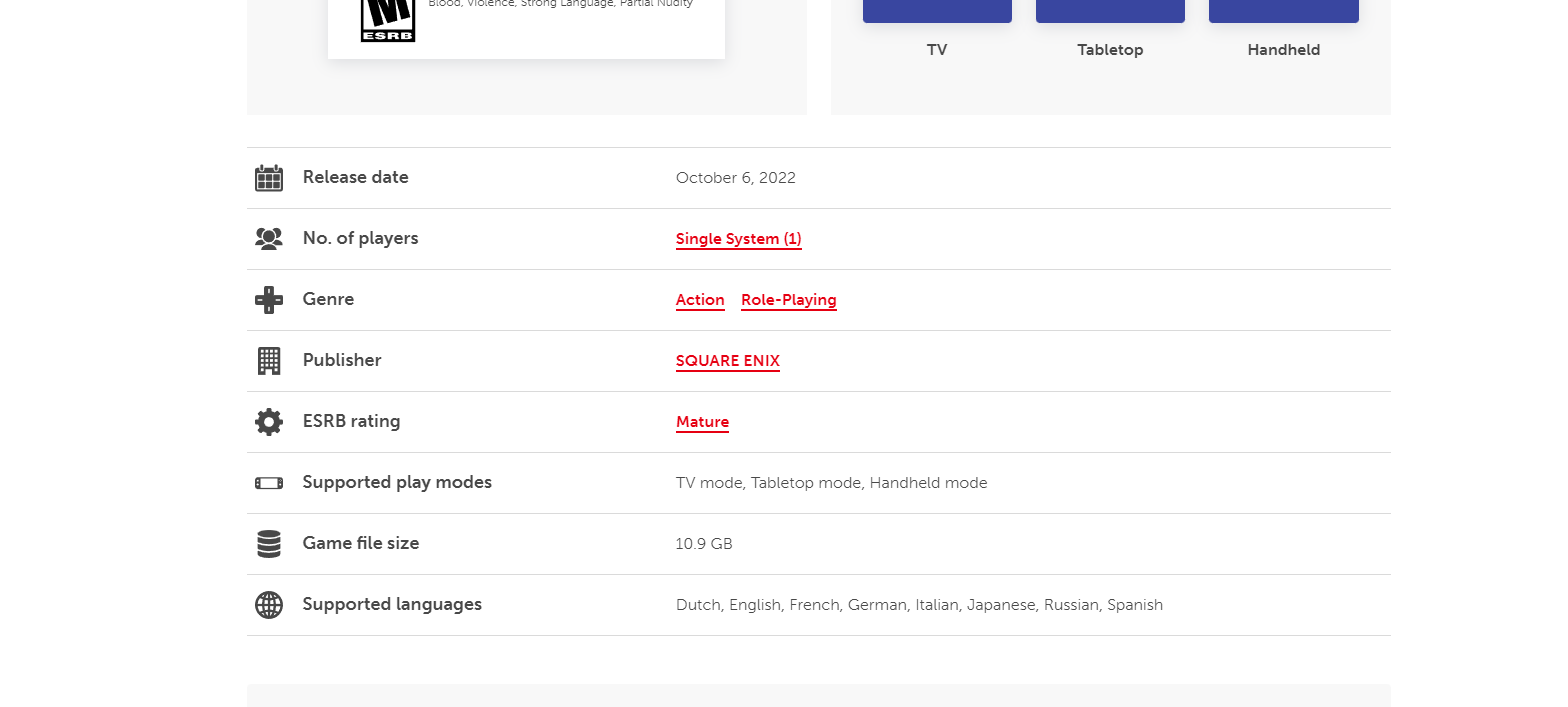
Task: Click the players group icon
Action: coord(269,239)
